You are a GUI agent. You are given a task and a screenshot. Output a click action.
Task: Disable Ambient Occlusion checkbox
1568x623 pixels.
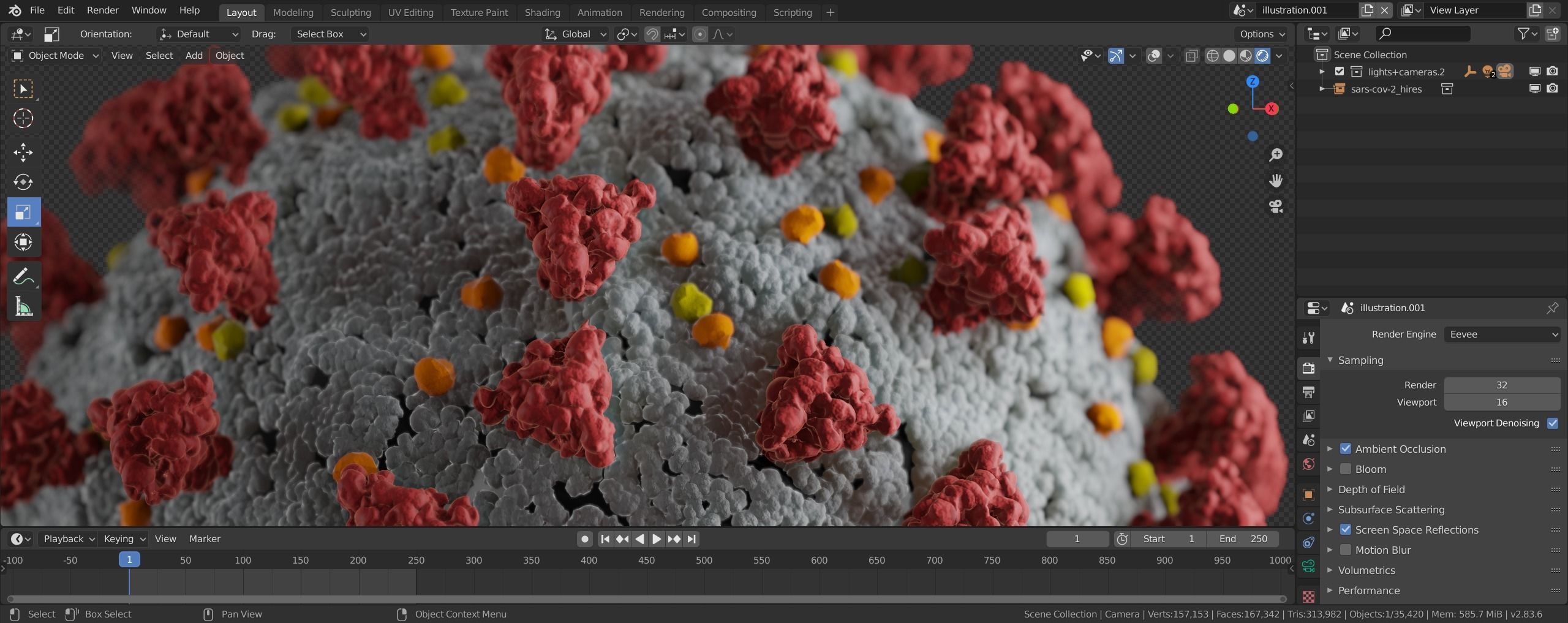coord(1346,449)
